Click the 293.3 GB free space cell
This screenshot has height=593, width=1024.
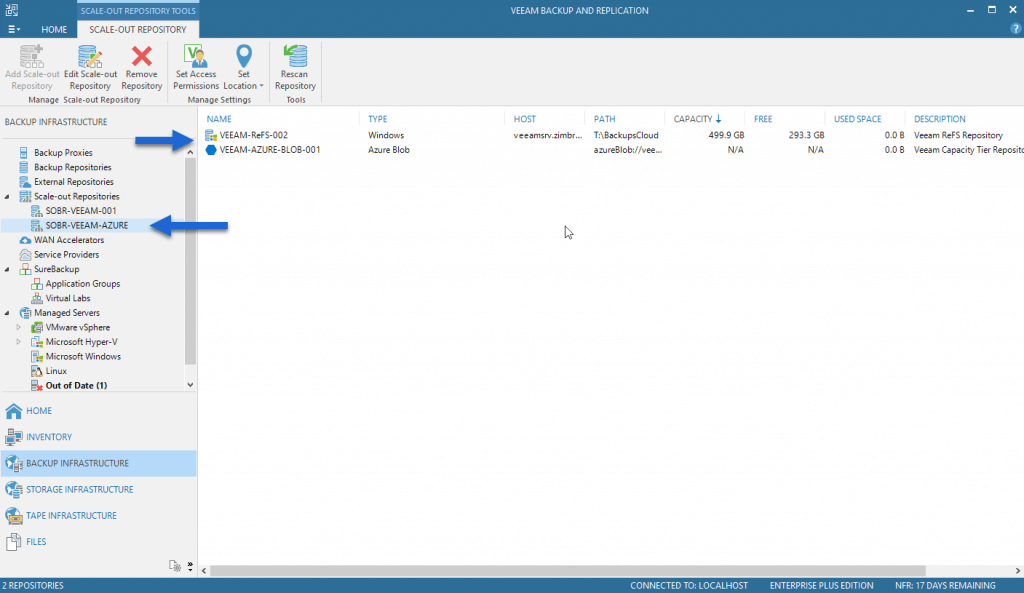coord(806,135)
